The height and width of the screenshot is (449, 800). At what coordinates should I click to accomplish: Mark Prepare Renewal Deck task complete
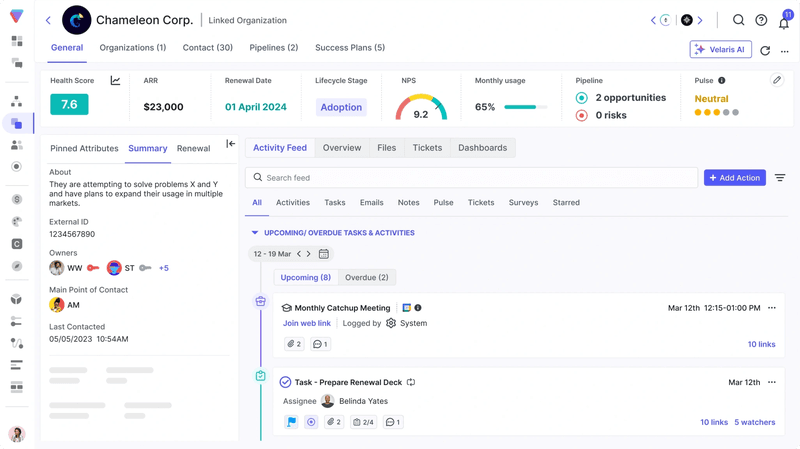point(285,382)
